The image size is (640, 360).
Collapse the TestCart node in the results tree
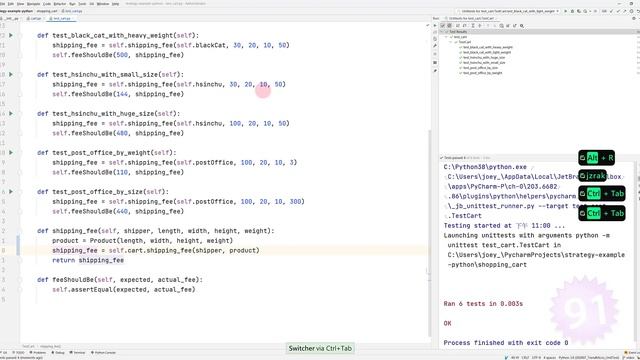451,42
